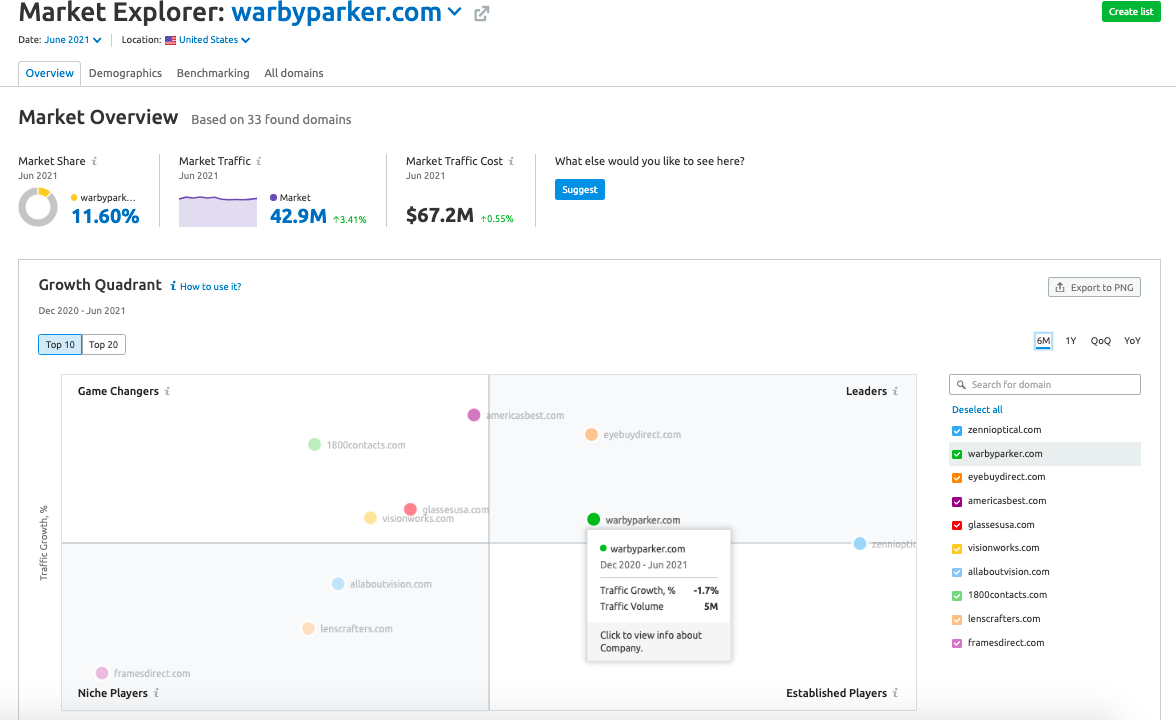Uncheck the zennioptical.com checkbox
Viewport: 1176px width, 720px height.
(x=957, y=430)
